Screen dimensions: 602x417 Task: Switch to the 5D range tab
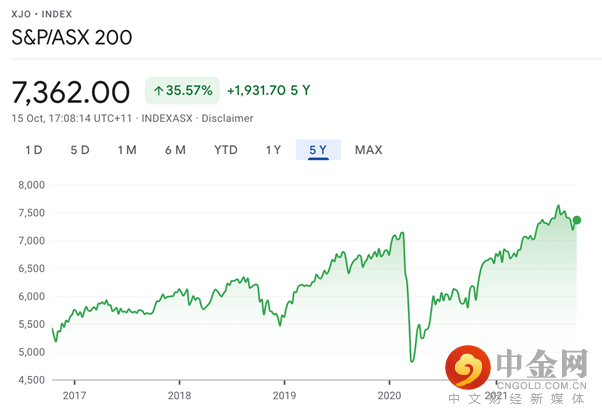[x=80, y=150]
